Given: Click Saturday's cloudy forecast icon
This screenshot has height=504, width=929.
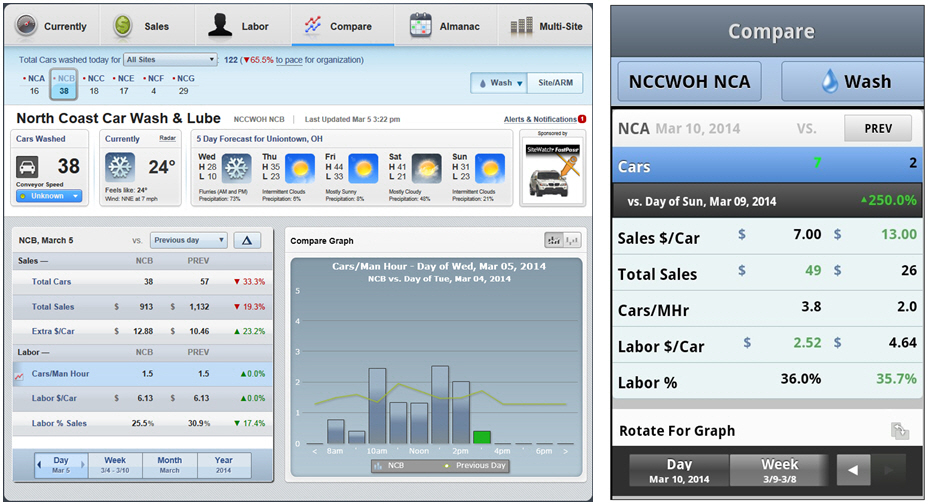Looking at the screenshot, I should pyautogui.click(x=427, y=168).
